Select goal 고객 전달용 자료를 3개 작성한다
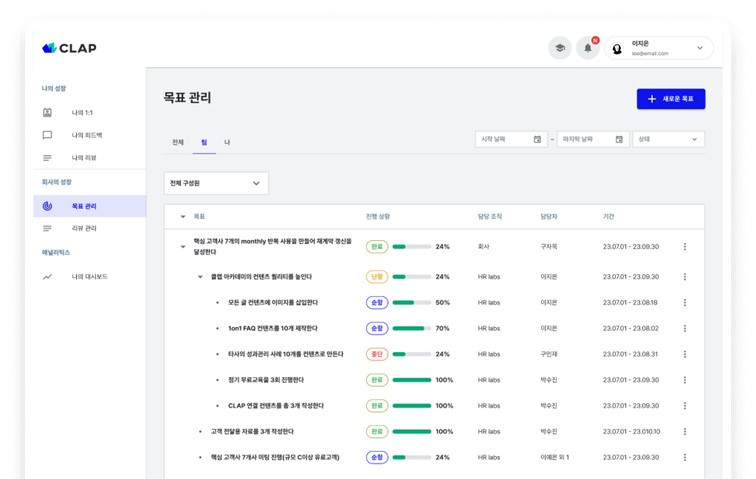The height and width of the screenshot is (479, 756). [x=252, y=432]
